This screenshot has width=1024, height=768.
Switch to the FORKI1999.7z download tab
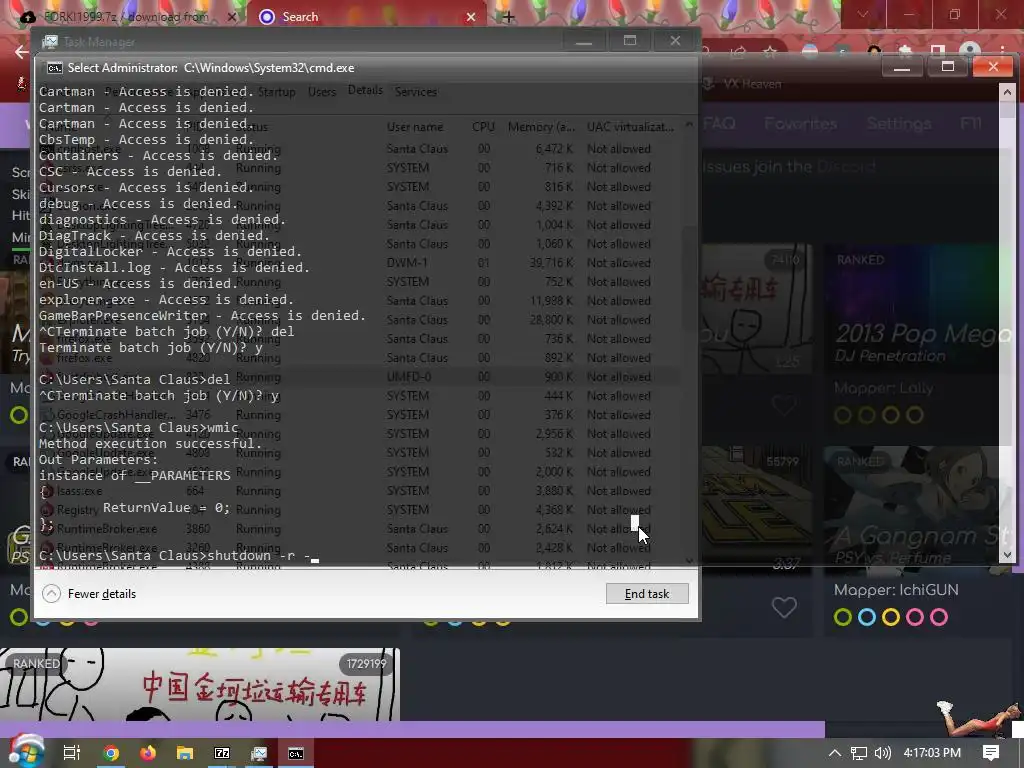[126, 16]
